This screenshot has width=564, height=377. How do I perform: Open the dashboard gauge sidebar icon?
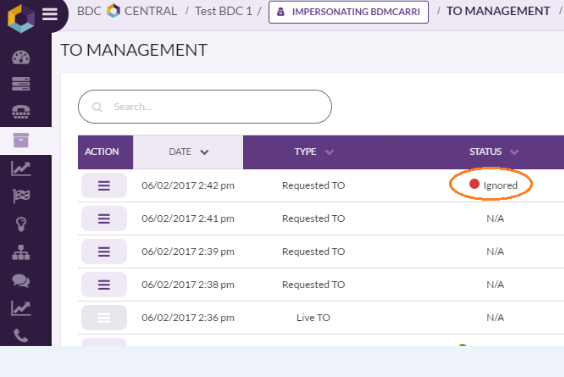[x=21, y=57]
